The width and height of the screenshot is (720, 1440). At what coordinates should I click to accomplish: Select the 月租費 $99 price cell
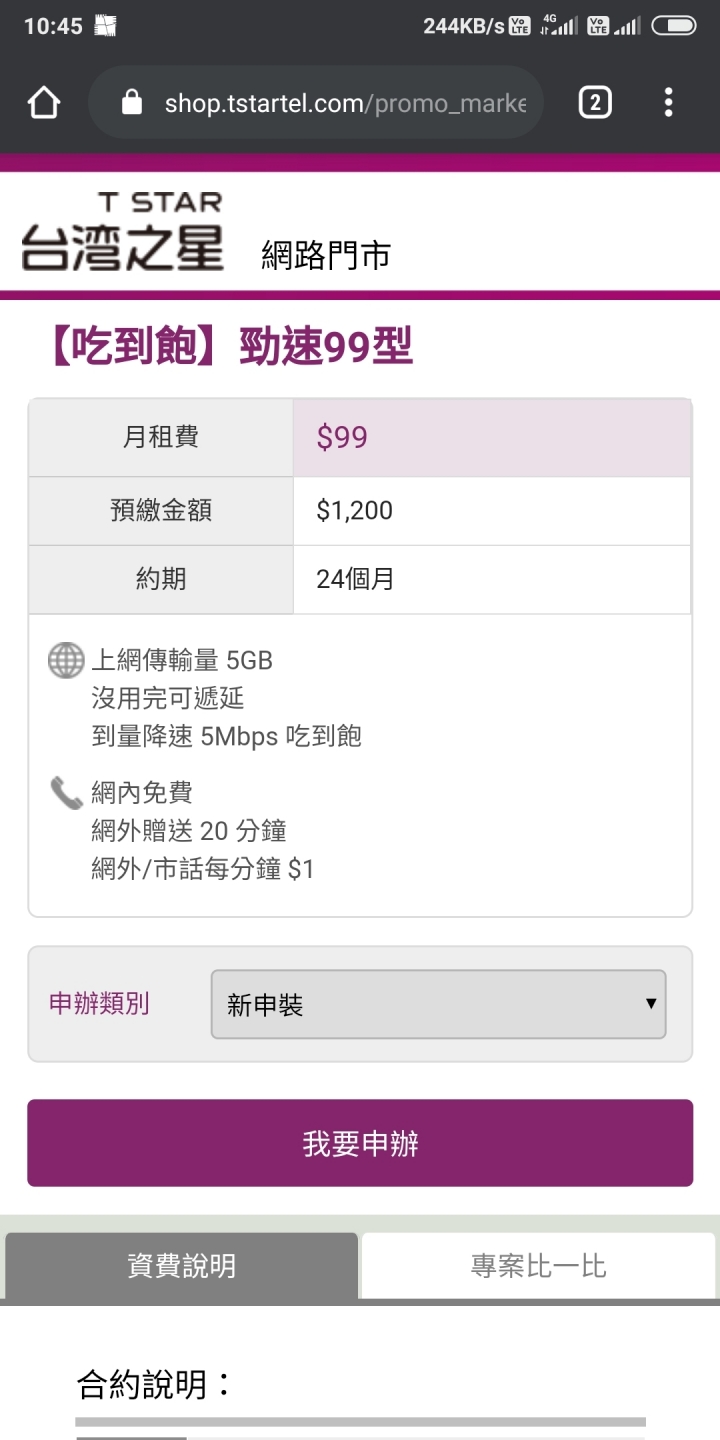(x=491, y=437)
